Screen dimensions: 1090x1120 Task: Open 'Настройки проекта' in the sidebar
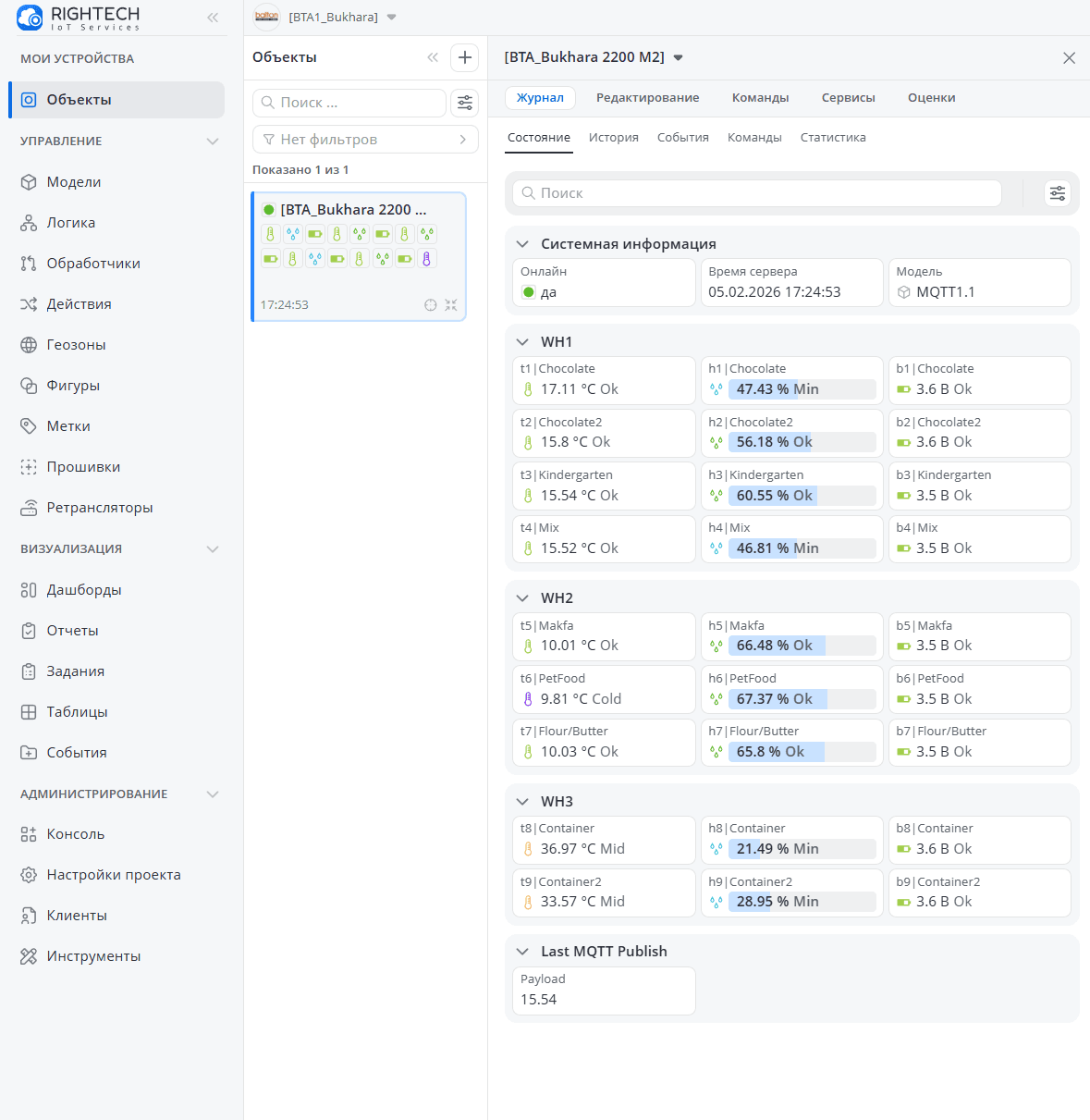(114, 875)
